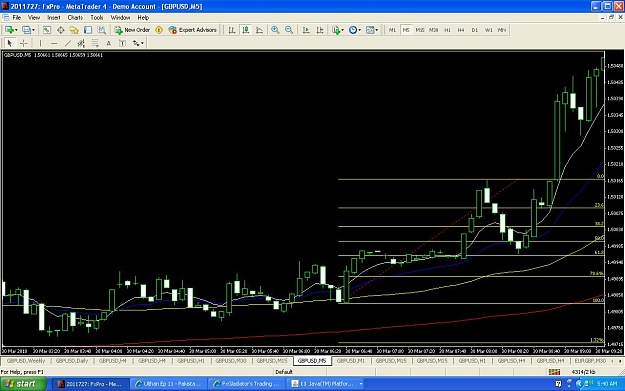The image size is (625, 391).
Task: Open FxGladiator's Trading taskbar window
Action: point(246,384)
